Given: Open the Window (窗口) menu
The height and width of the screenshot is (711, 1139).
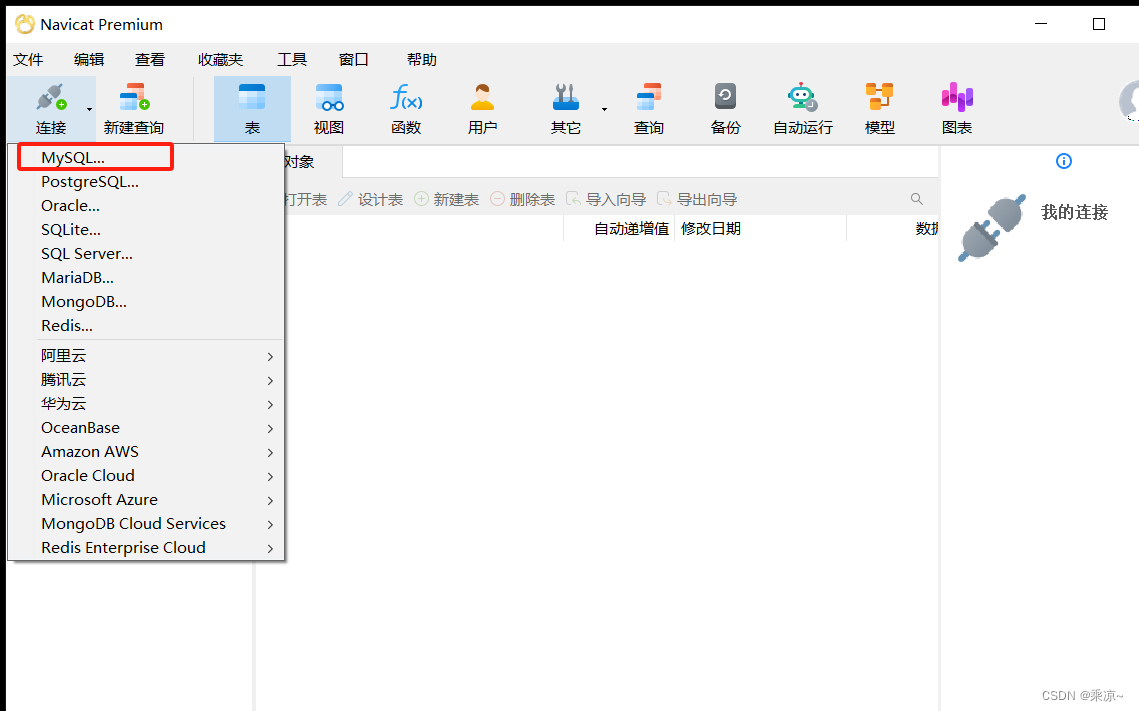Looking at the screenshot, I should [354, 60].
